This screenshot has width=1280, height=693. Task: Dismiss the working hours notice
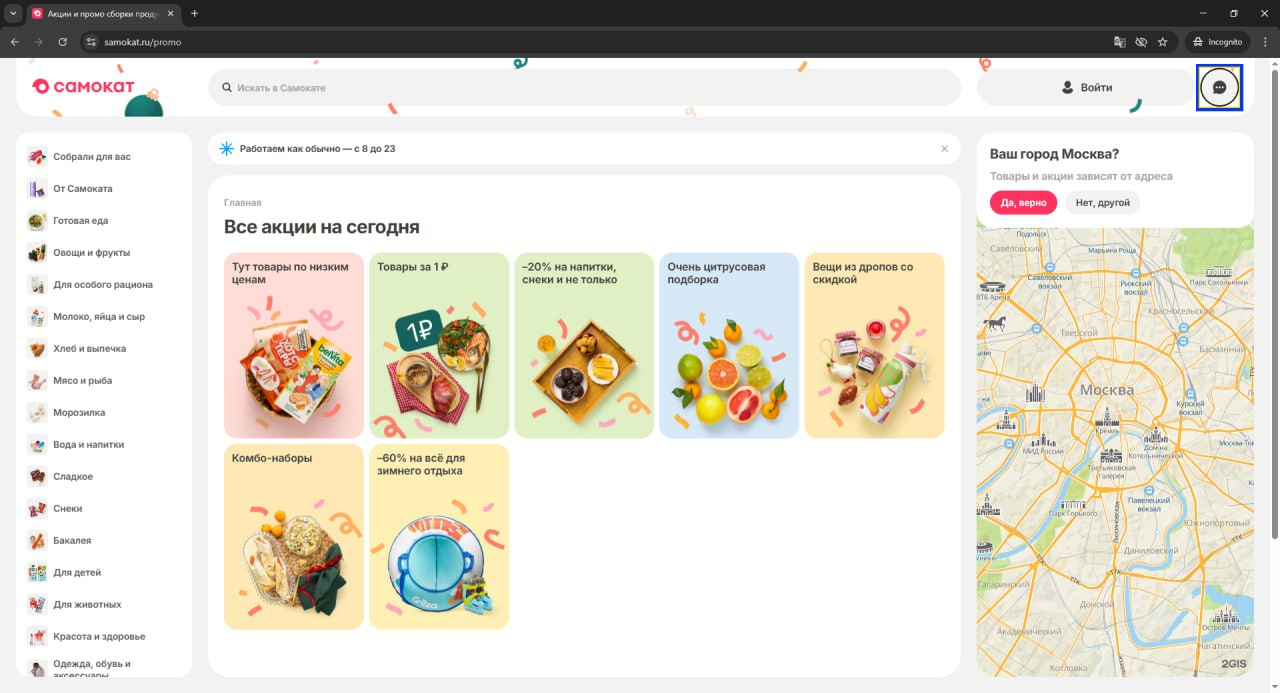(x=944, y=148)
